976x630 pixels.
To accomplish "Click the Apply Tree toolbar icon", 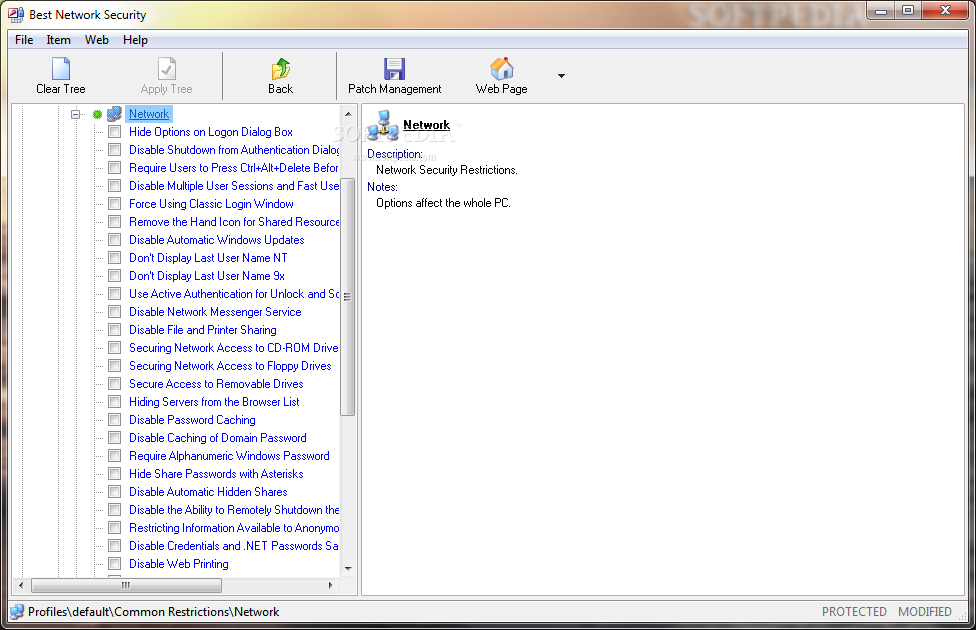I will pos(167,69).
